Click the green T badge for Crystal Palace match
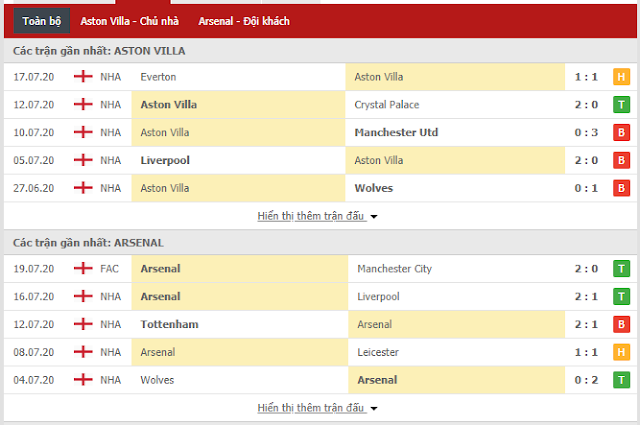Screen dimensions: 640x425 coord(621,105)
